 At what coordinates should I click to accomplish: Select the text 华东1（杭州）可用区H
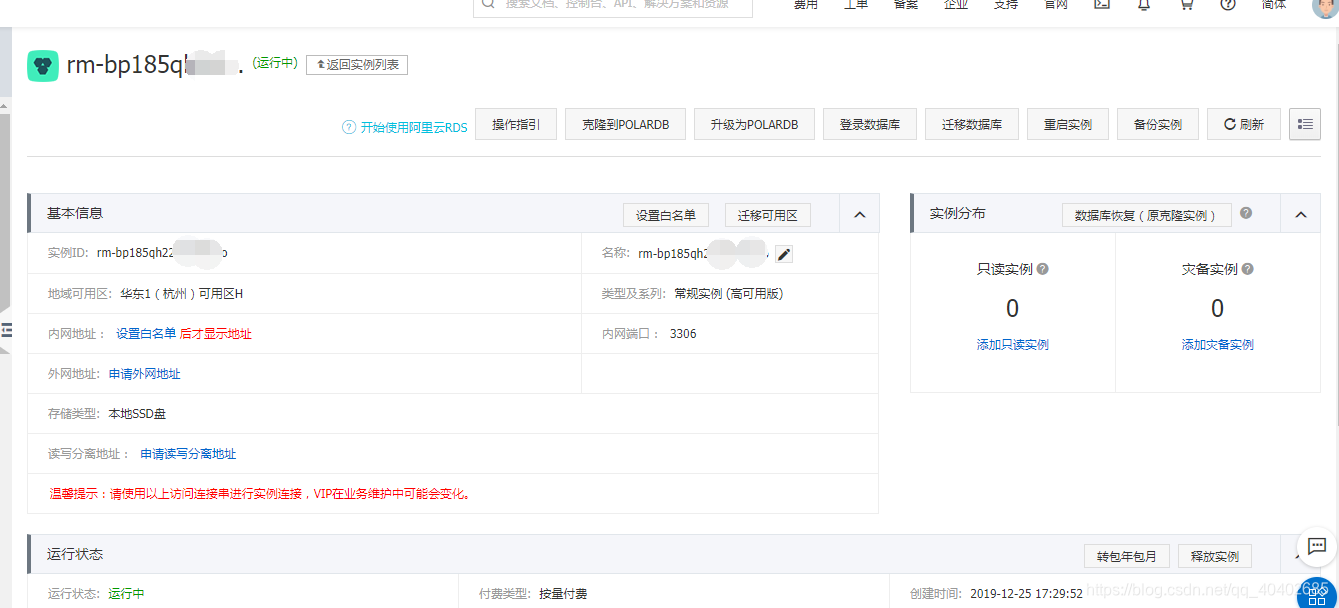pos(182,294)
